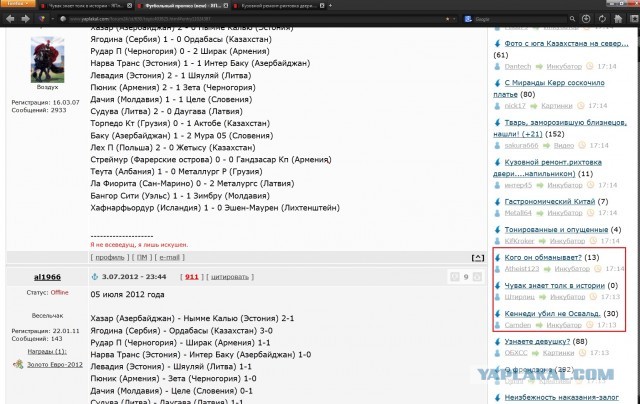Open topic 'Тонированные и опущенные'
The image size is (640, 404).
[x=556, y=230]
